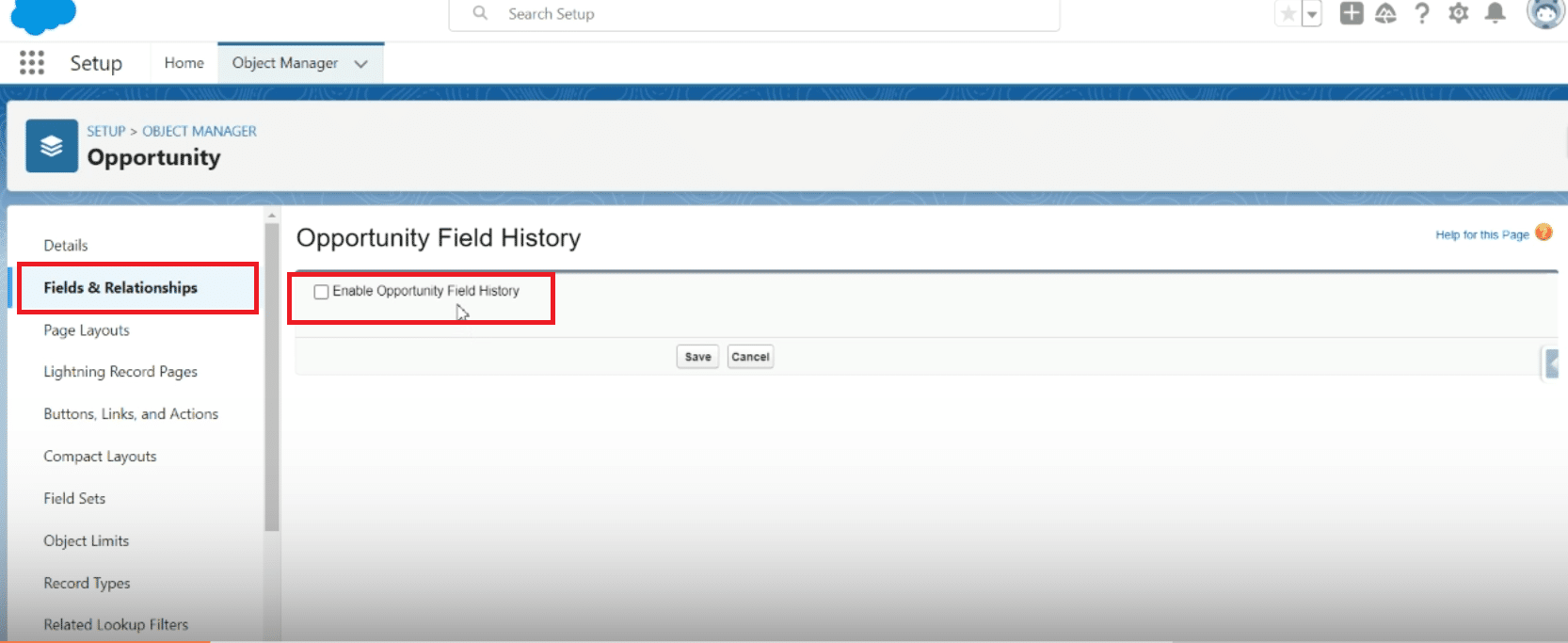
Task: Click the Opportunity object layers icon
Action: pyautogui.click(x=52, y=146)
